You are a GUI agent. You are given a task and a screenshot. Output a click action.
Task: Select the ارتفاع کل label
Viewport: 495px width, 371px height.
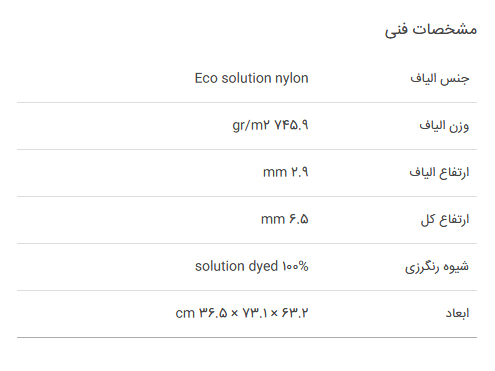pos(445,219)
